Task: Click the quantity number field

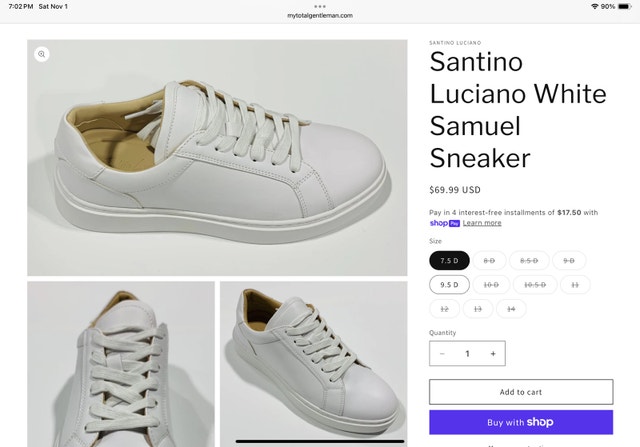Action: [x=467, y=354]
